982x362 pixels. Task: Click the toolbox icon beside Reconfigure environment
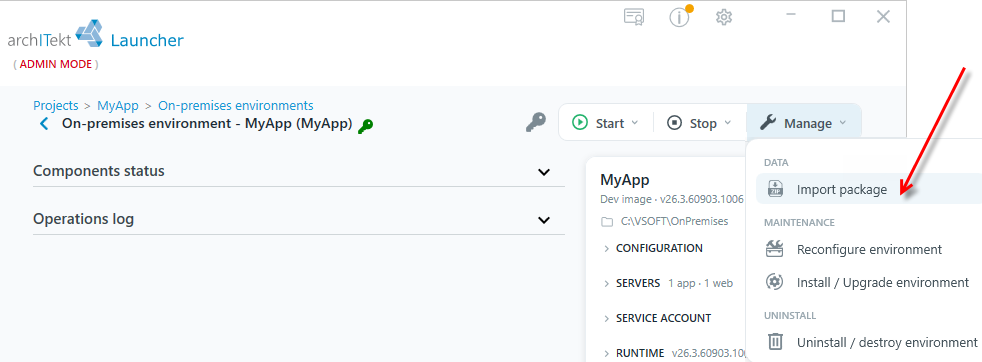pos(775,249)
